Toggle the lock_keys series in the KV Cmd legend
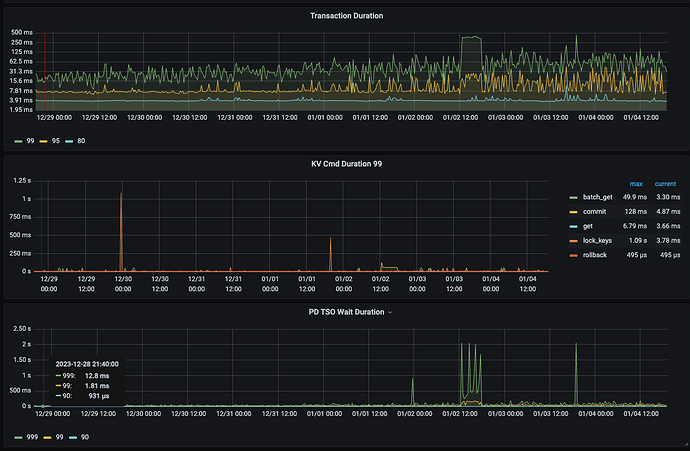This screenshot has height=451, width=690. (x=597, y=241)
